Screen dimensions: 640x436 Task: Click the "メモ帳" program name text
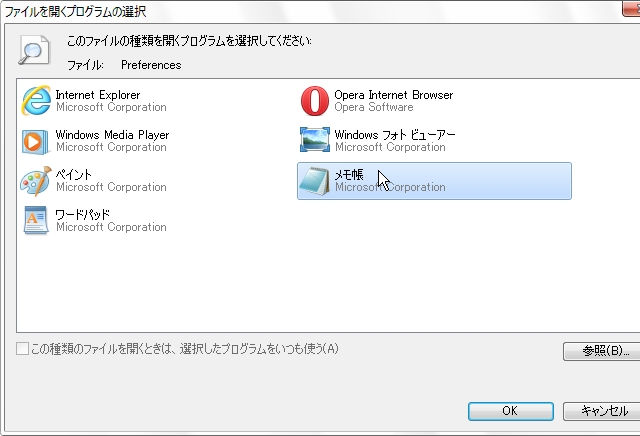tap(349, 175)
